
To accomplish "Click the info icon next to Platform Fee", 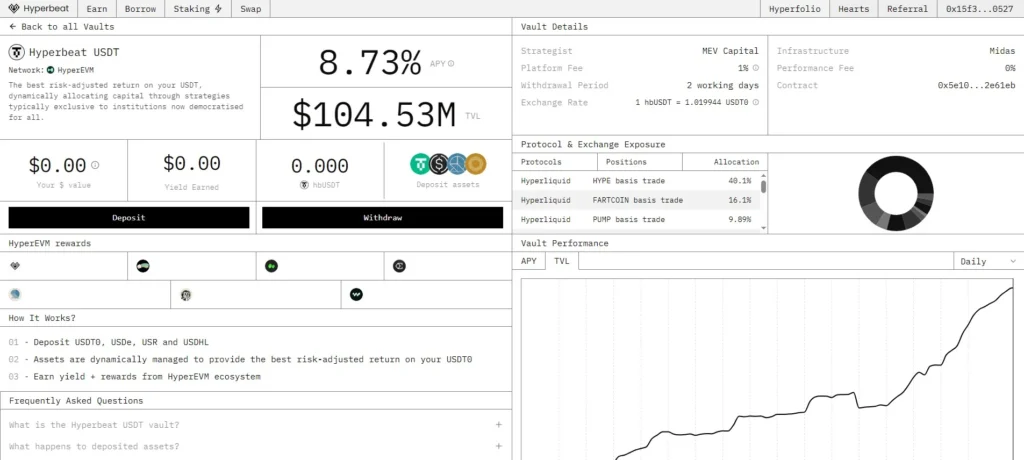I will tap(756, 68).
